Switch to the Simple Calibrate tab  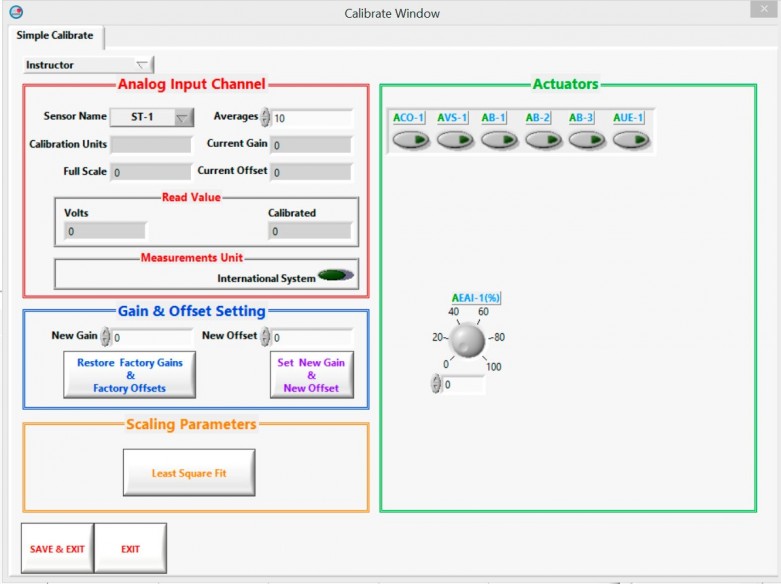(55, 35)
